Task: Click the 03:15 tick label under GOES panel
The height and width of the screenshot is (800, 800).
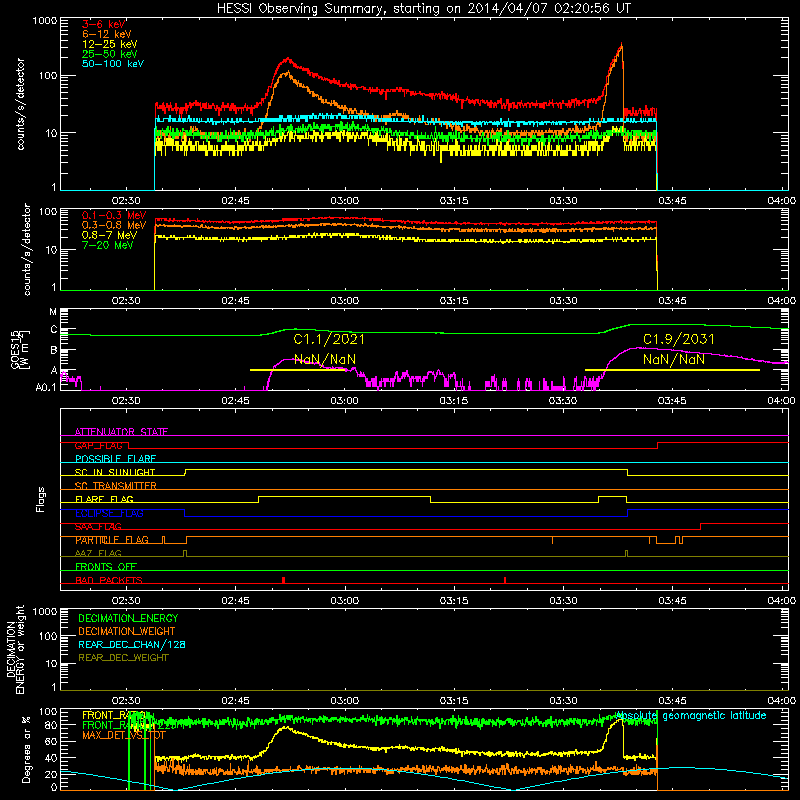Action: (x=454, y=401)
